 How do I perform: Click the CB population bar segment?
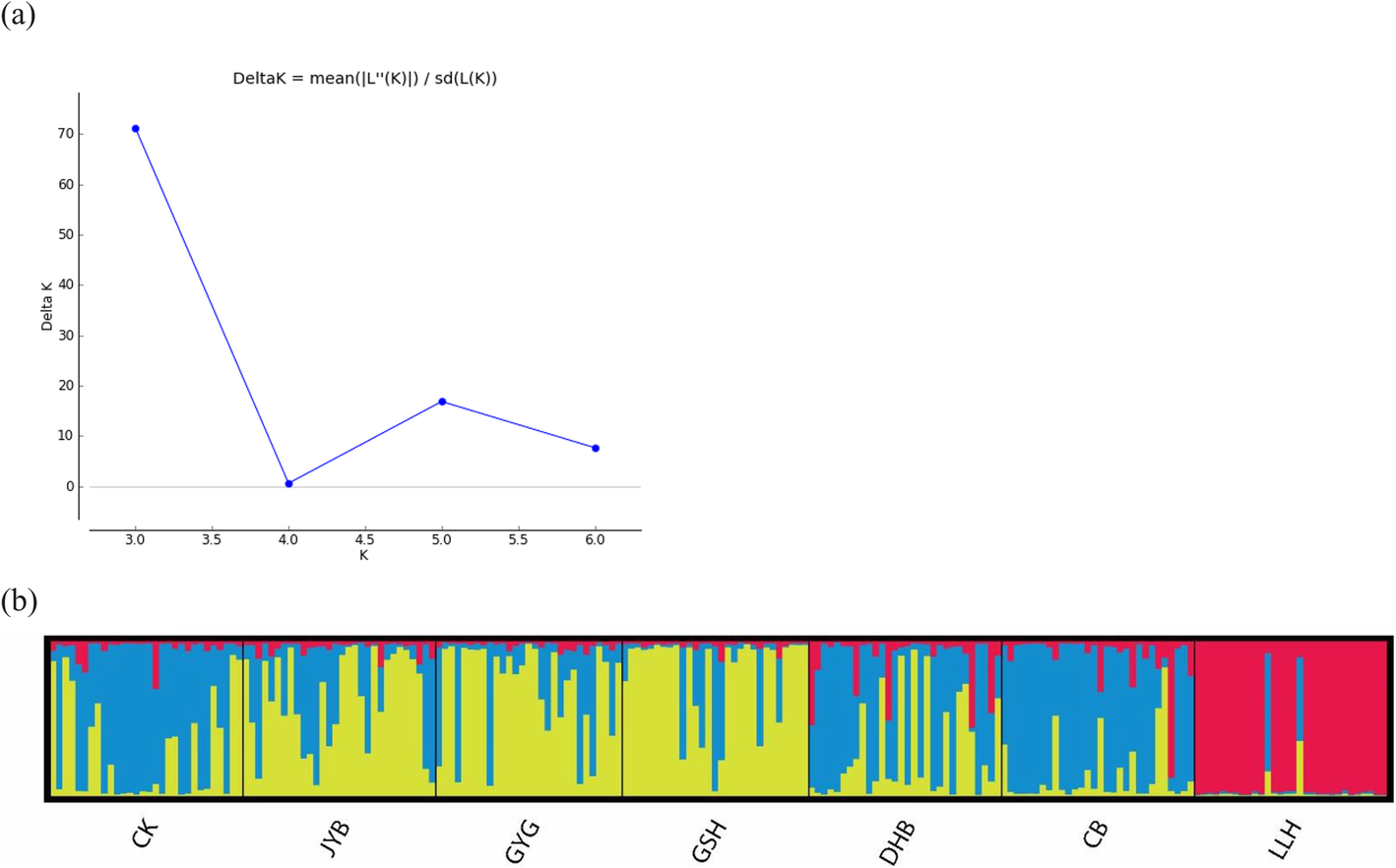[x=1098, y=718]
